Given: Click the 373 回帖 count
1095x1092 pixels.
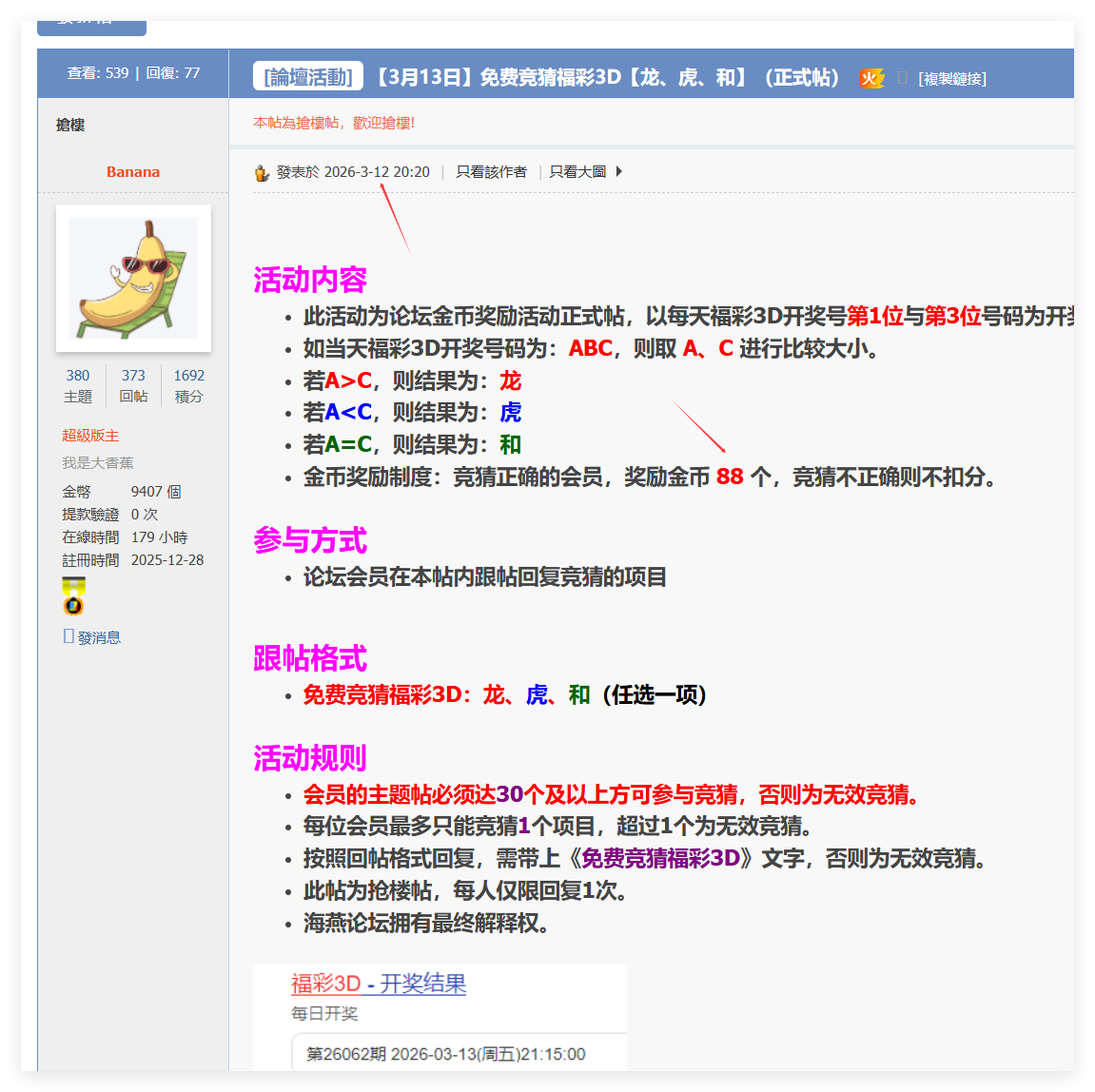Looking at the screenshot, I should (x=133, y=375).
